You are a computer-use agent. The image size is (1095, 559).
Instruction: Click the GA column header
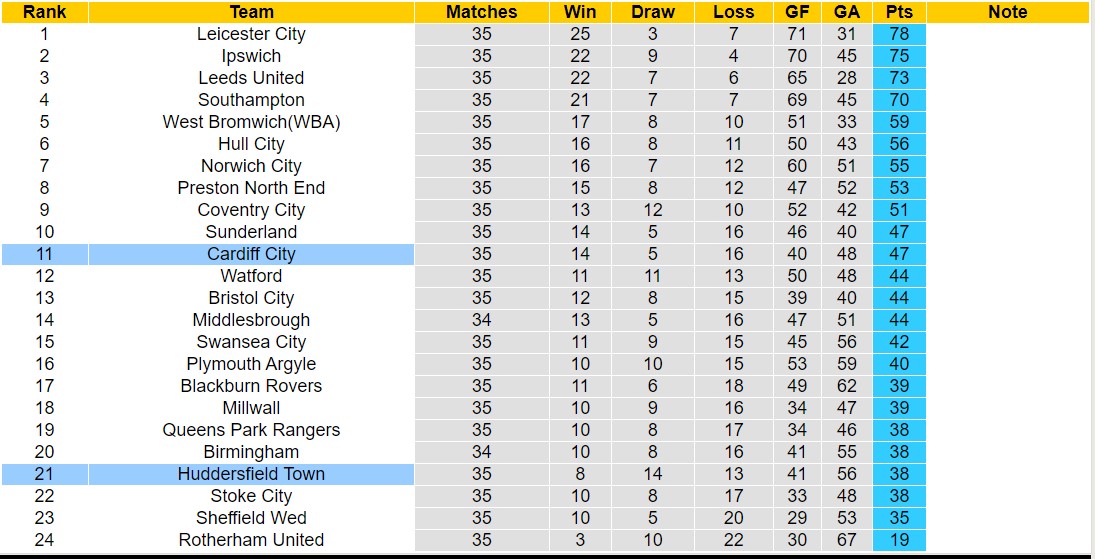point(847,12)
